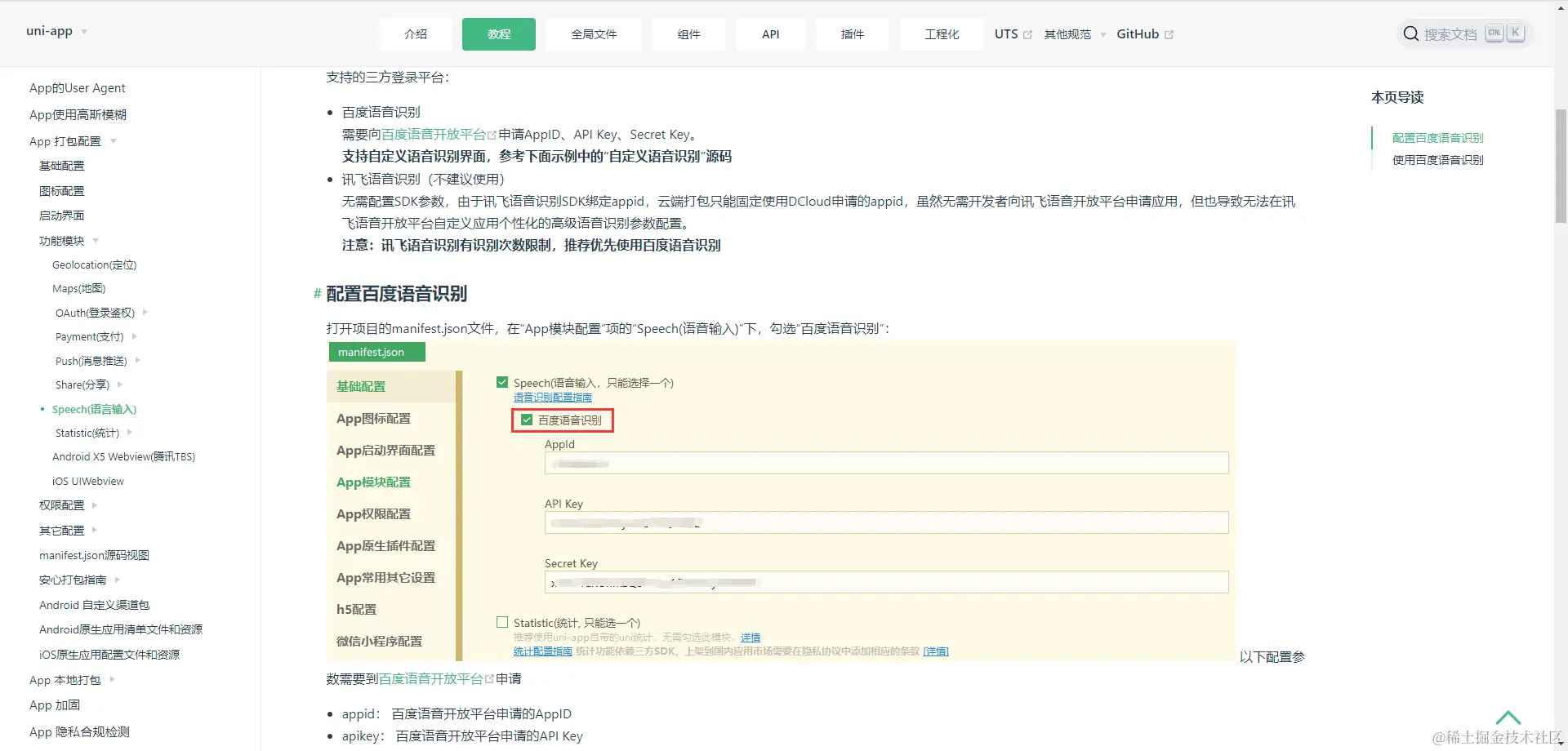Open the 介绍 nav tab

click(x=416, y=34)
